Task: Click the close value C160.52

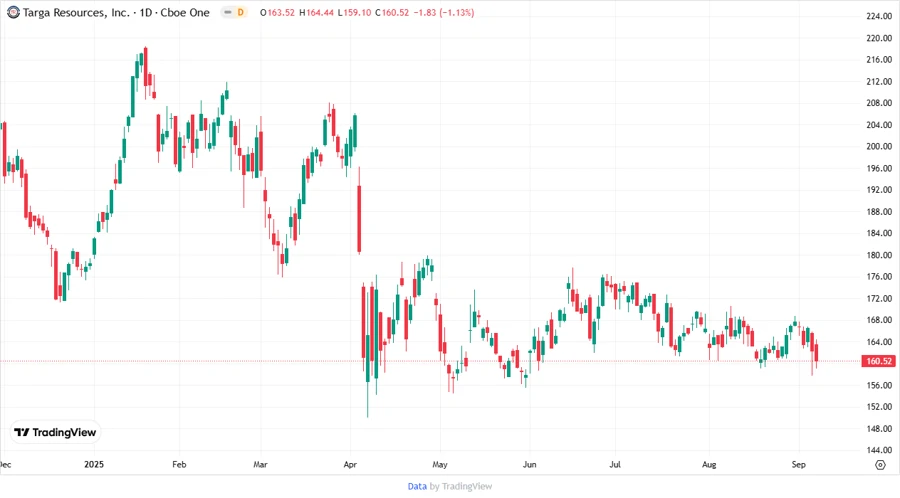Action: tap(392, 13)
